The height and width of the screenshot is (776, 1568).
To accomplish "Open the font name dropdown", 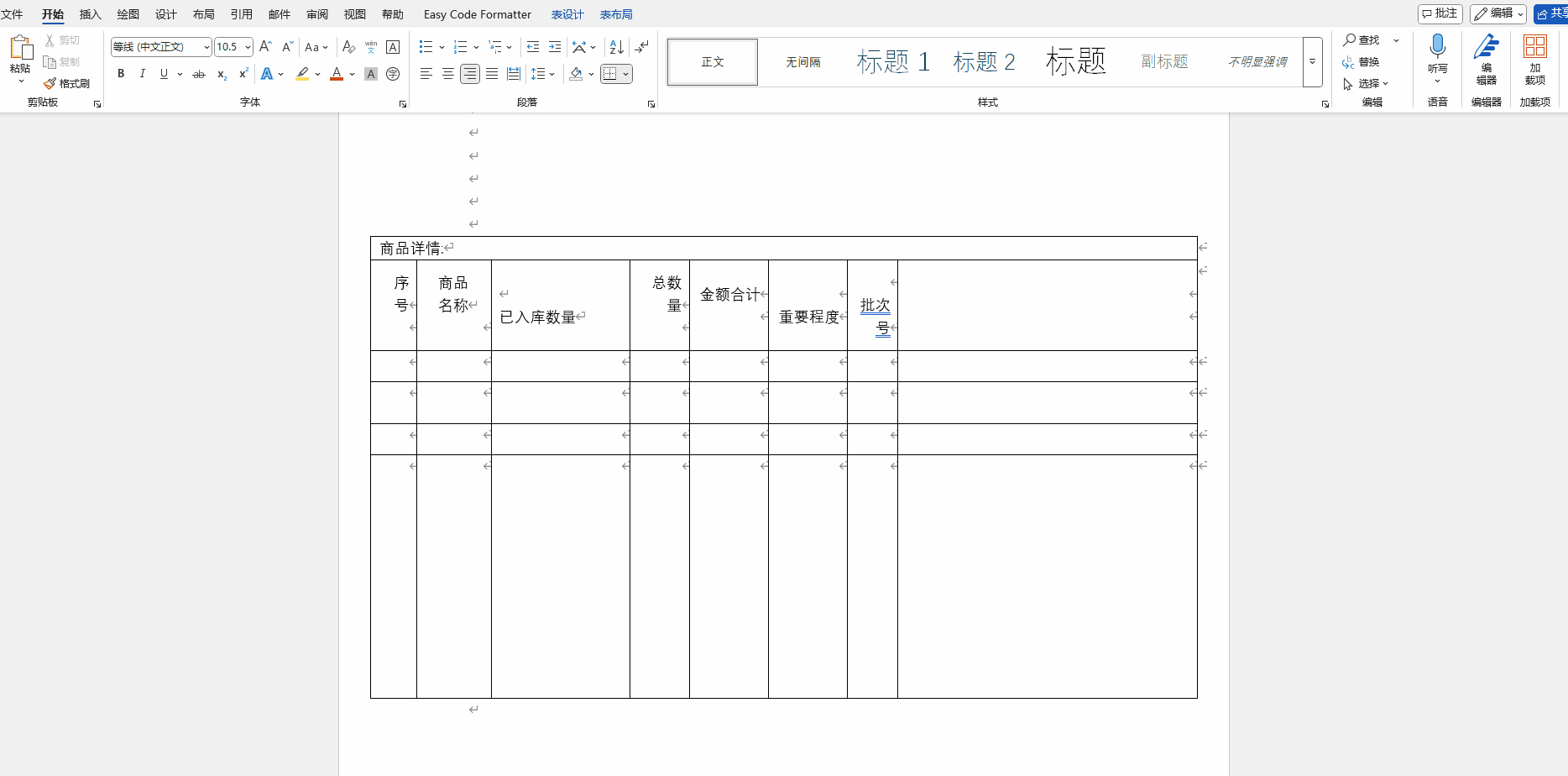I will coord(206,47).
